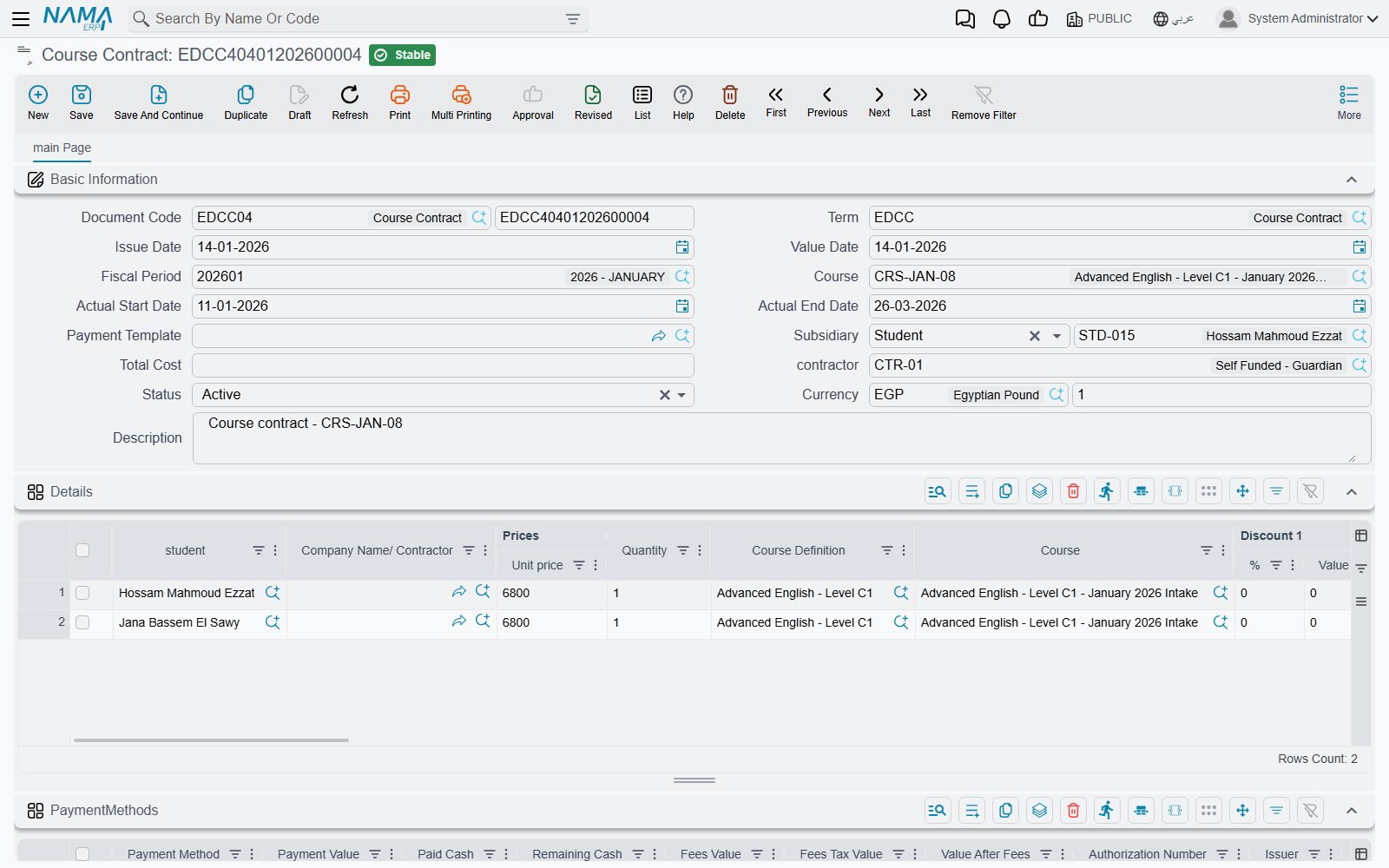Switch language to Arabic
1389x868 pixels.
(x=1174, y=19)
